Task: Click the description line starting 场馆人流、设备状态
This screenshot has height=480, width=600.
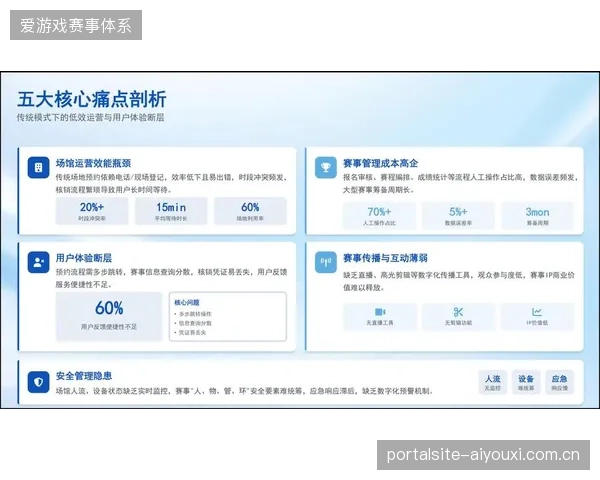Action: (245, 391)
